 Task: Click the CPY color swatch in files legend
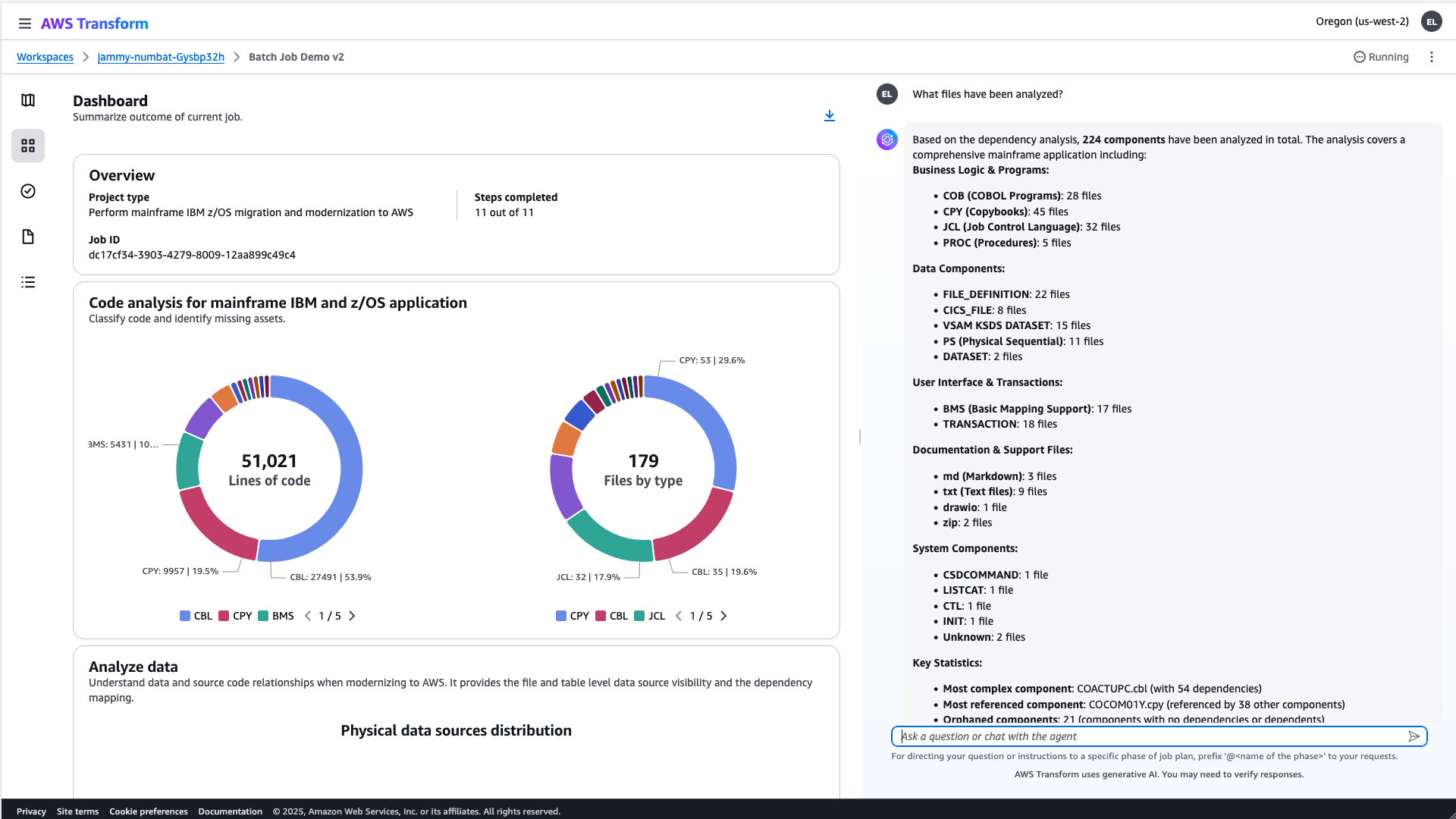coord(561,616)
